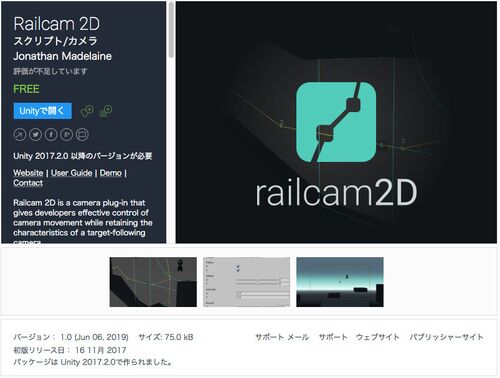Open the Demo link
Viewport: 500px width, 378px height.
pyautogui.click(x=111, y=173)
